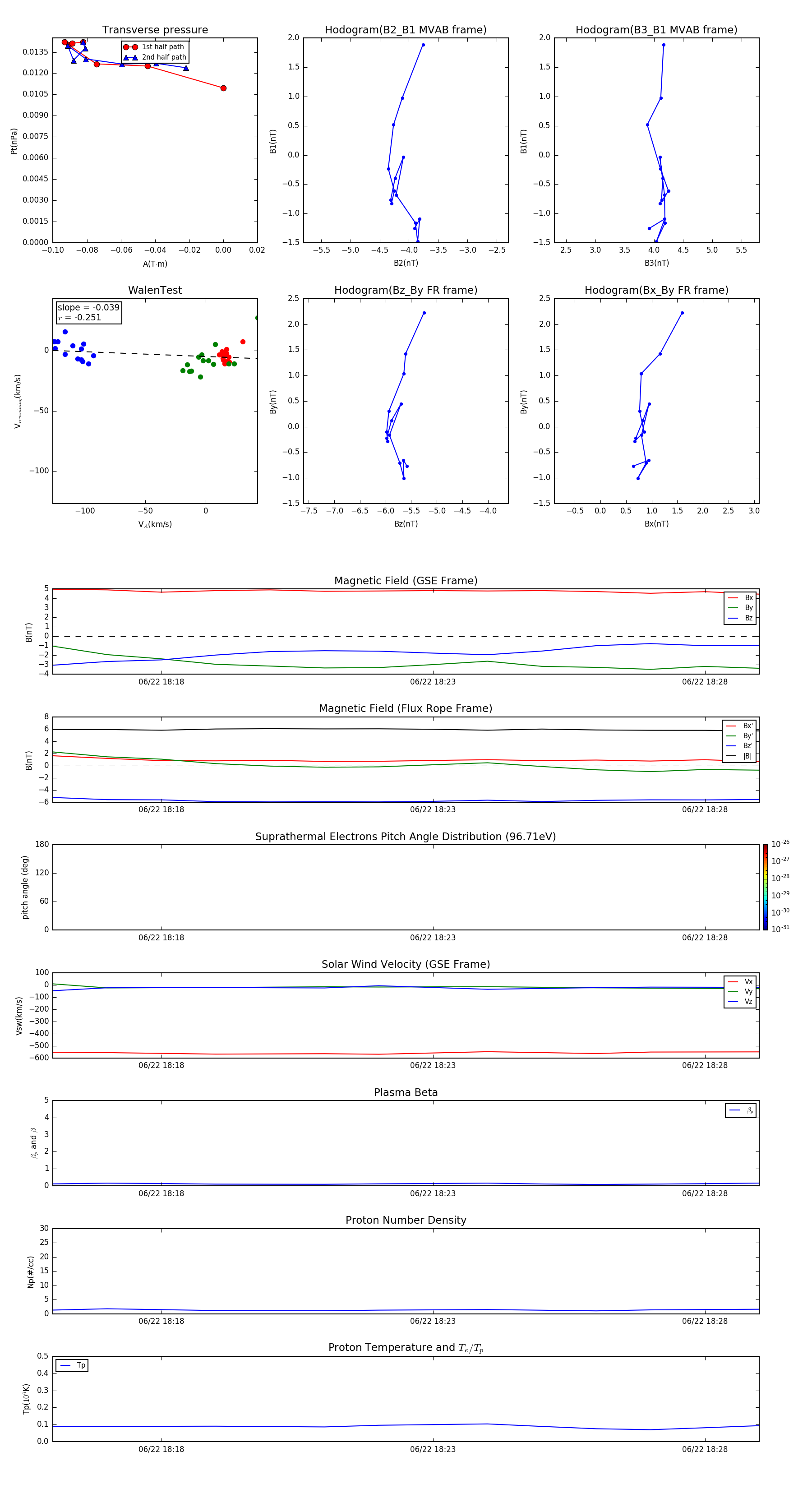
Task: Click the pitch angle colorbar
Action: point(765,887)
